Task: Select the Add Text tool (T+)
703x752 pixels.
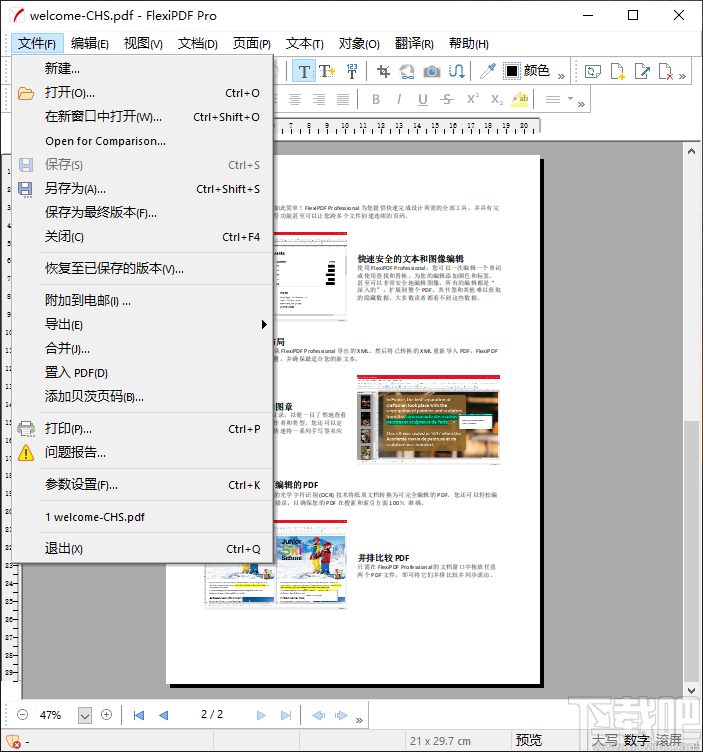Action: 327,71
